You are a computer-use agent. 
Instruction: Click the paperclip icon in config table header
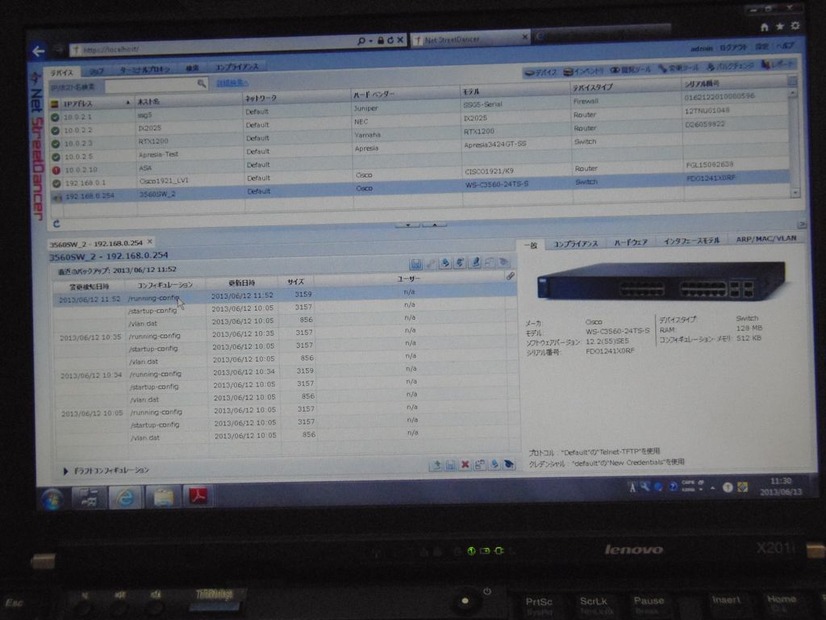pyautogui.click(x=509, y=276)
